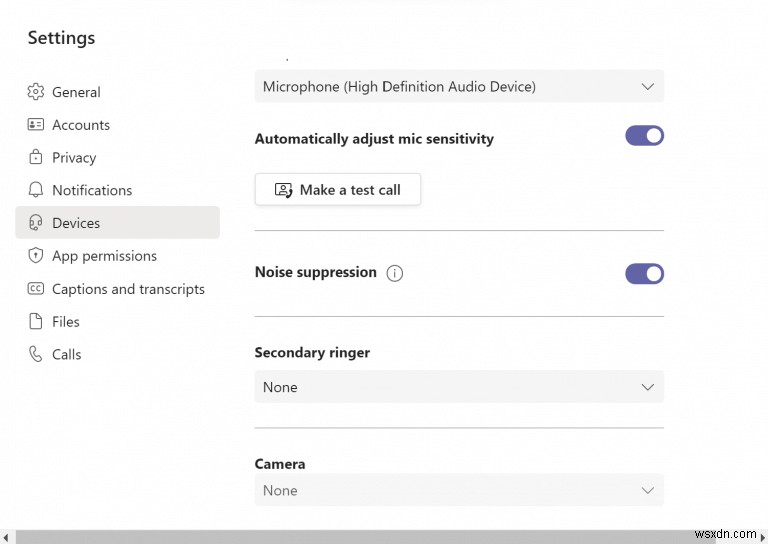Screen dimensions: 768x544
Task: Open the Camera dropdown
Action: 459,490
